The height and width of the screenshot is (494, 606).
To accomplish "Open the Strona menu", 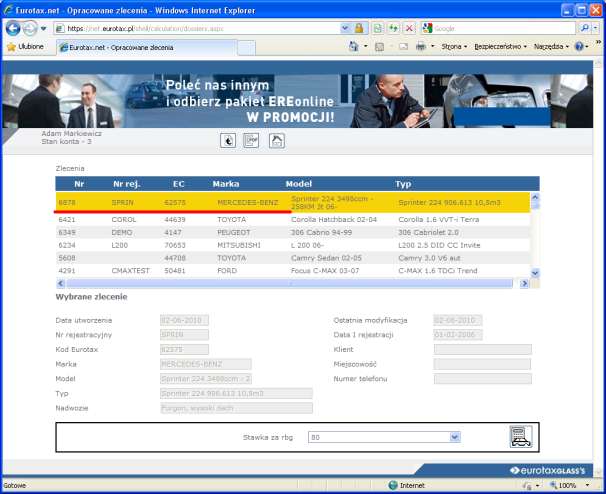I will point(454,46).
